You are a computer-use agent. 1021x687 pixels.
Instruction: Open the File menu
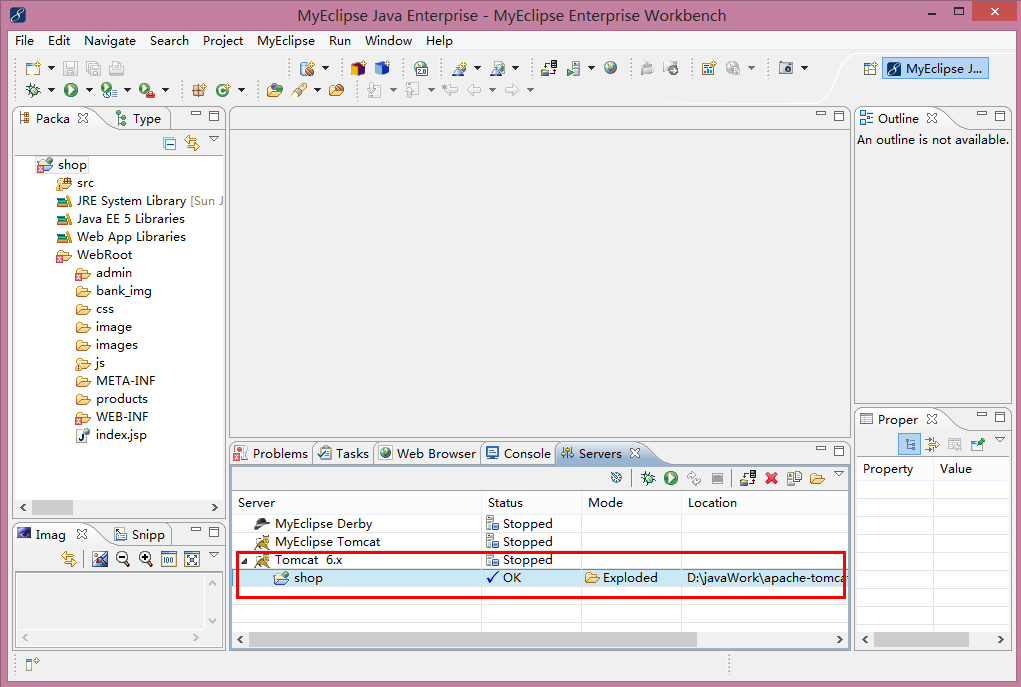pos(24,40)
